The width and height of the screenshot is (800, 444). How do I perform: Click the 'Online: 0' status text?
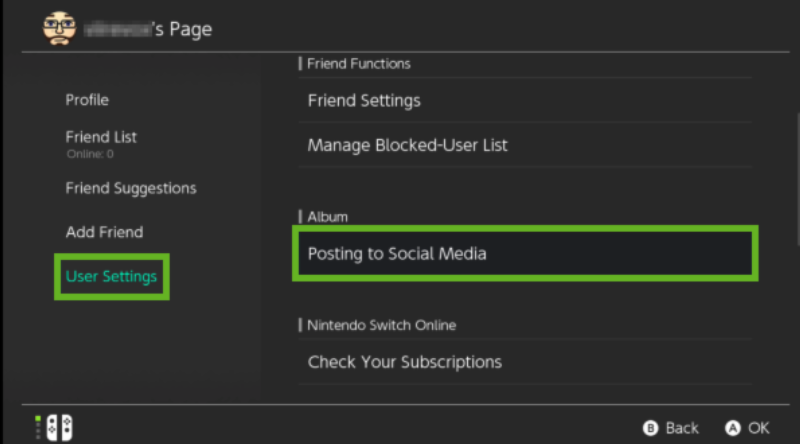click(90, 154)
